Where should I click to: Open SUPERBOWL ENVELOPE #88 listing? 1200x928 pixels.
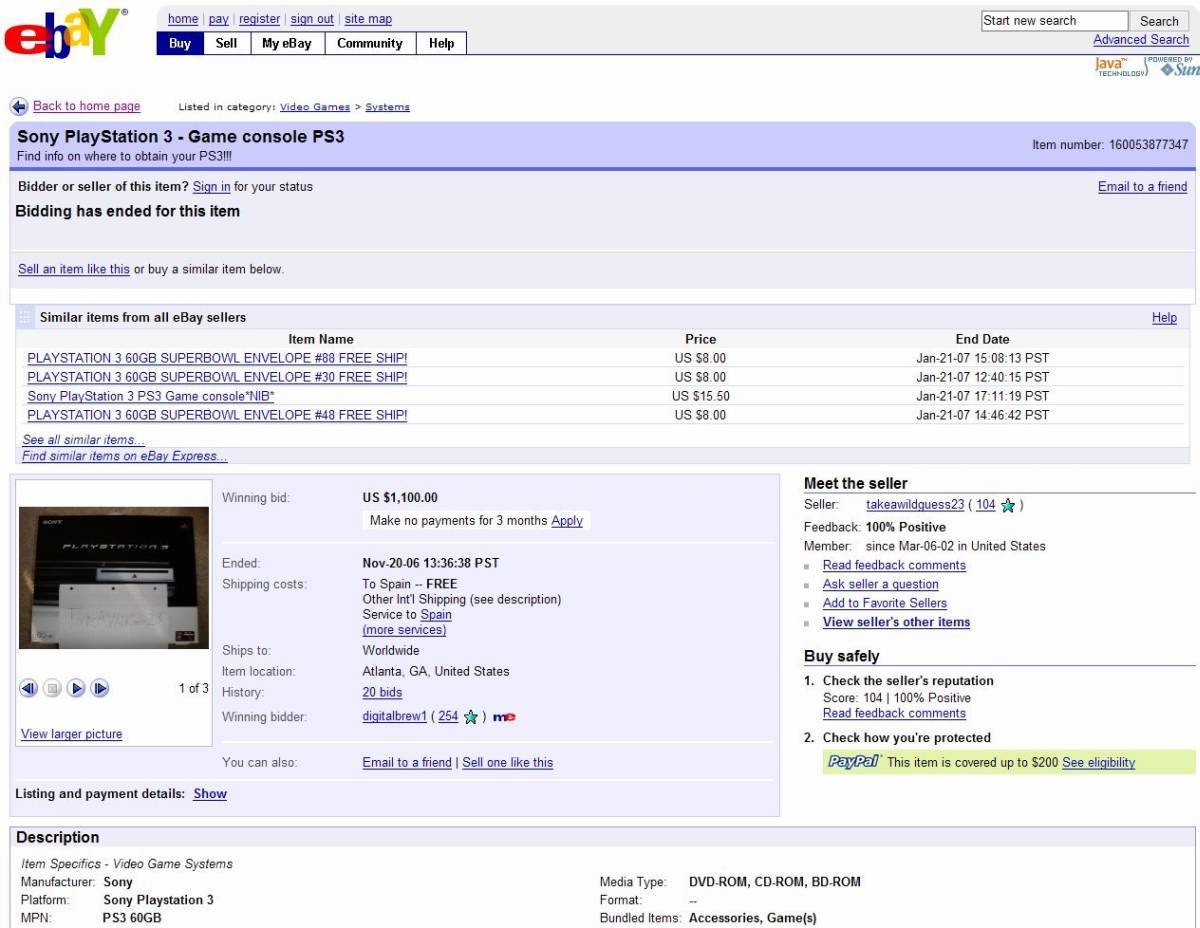pyautogui.click(x=217, y=358)
